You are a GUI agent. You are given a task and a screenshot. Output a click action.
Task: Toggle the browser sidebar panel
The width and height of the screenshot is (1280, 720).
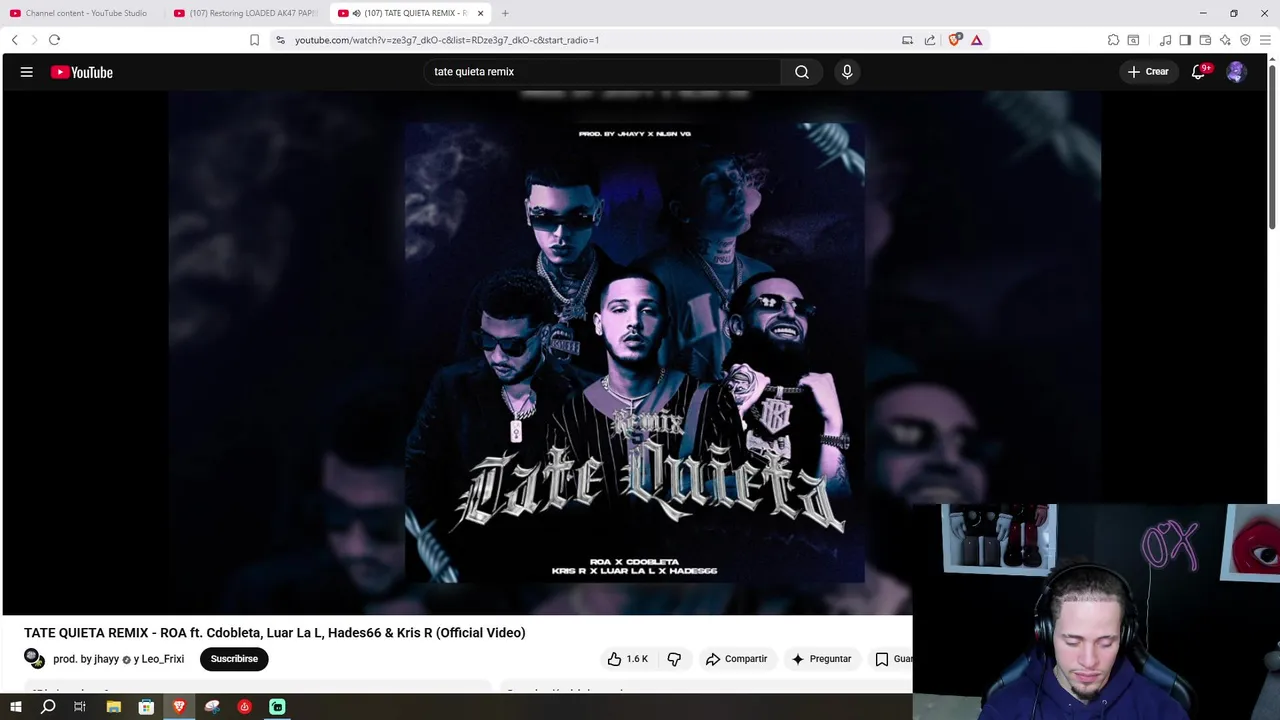[x=1185, y=40]
